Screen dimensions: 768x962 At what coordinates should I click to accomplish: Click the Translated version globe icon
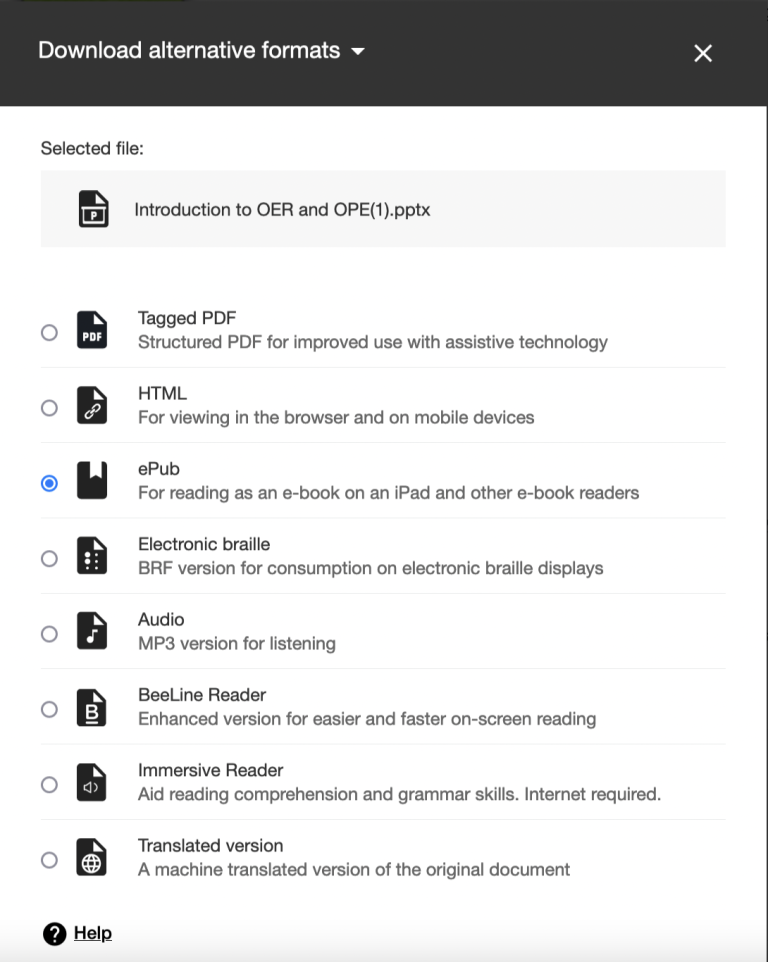[x=91, y=858]
